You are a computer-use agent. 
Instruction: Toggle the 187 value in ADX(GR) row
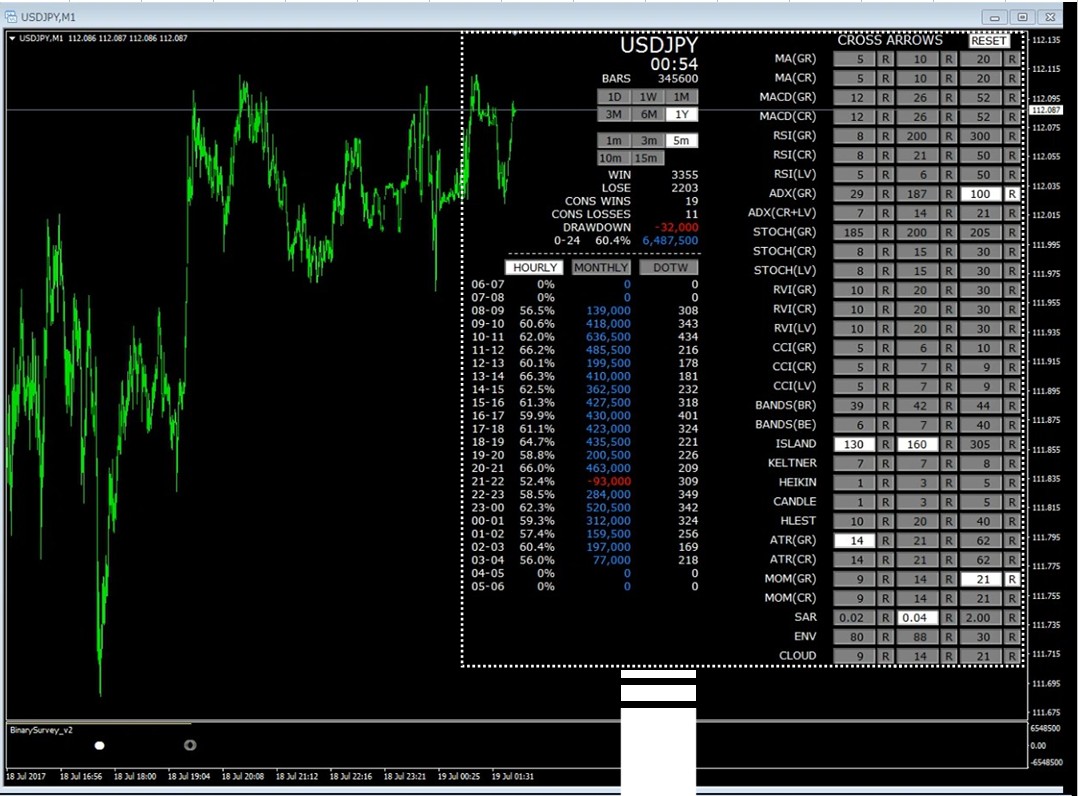tap(918, 195)
